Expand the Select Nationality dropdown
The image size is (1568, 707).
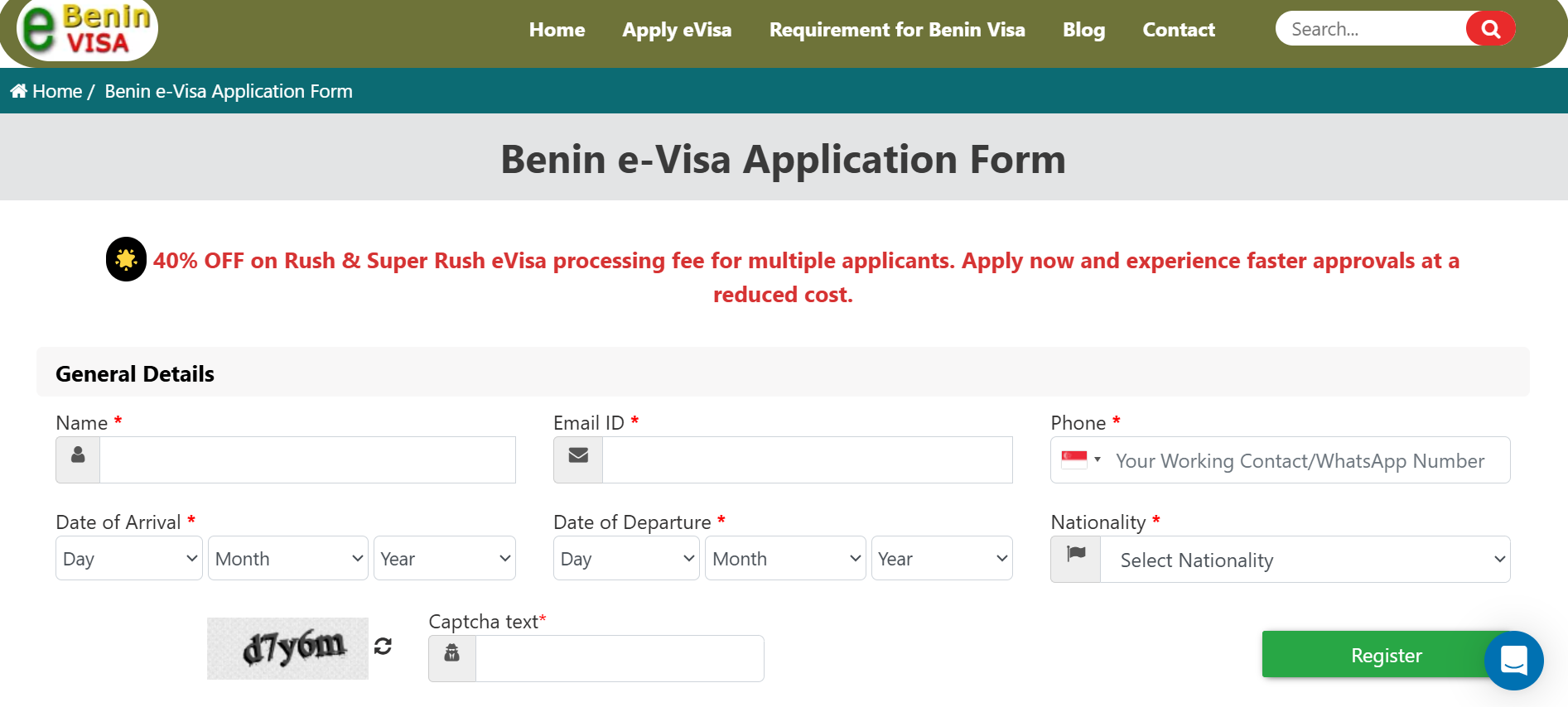coord(1305,560)
